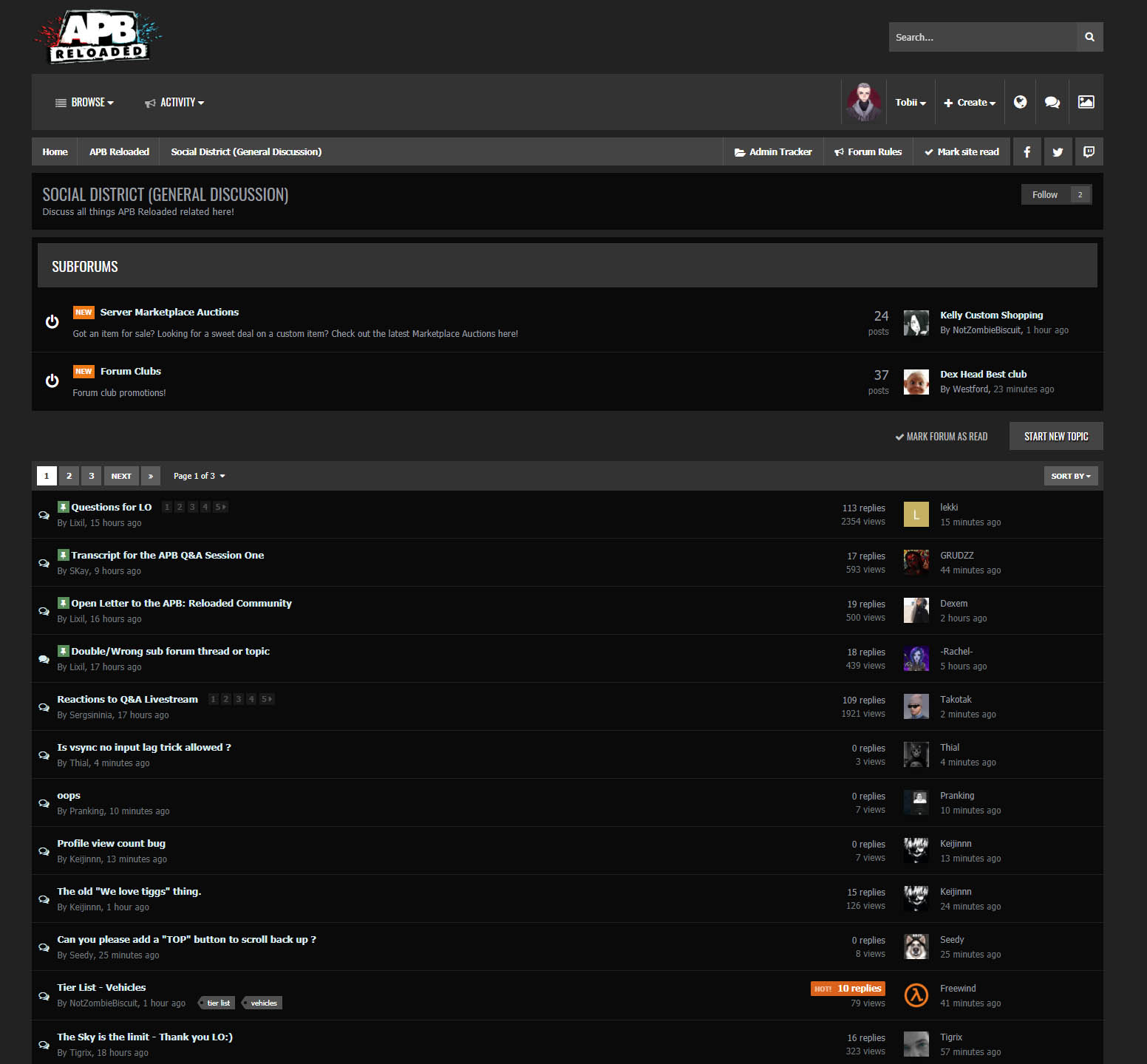The height and width of the screenshot is (1064, 1147).
Task: Click lekki's avatar letter L
Action: (916, 514)
